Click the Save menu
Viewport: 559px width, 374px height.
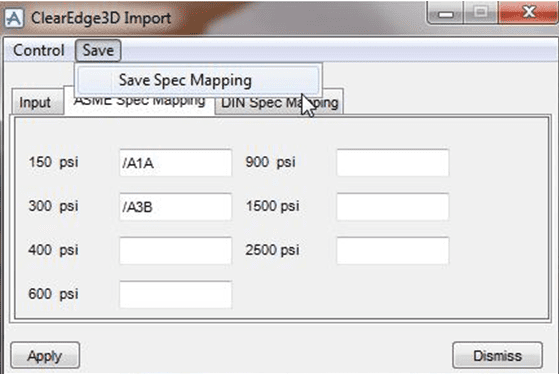98,50
